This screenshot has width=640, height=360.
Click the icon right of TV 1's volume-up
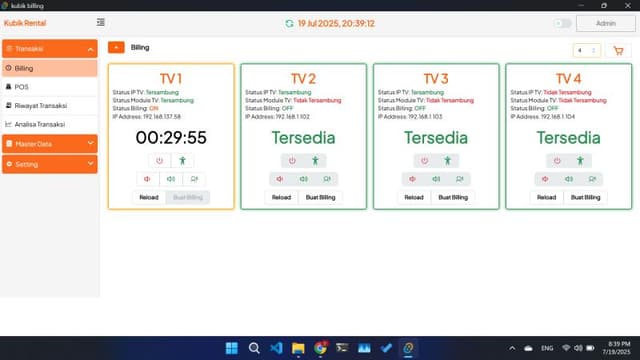pos(194,179)
